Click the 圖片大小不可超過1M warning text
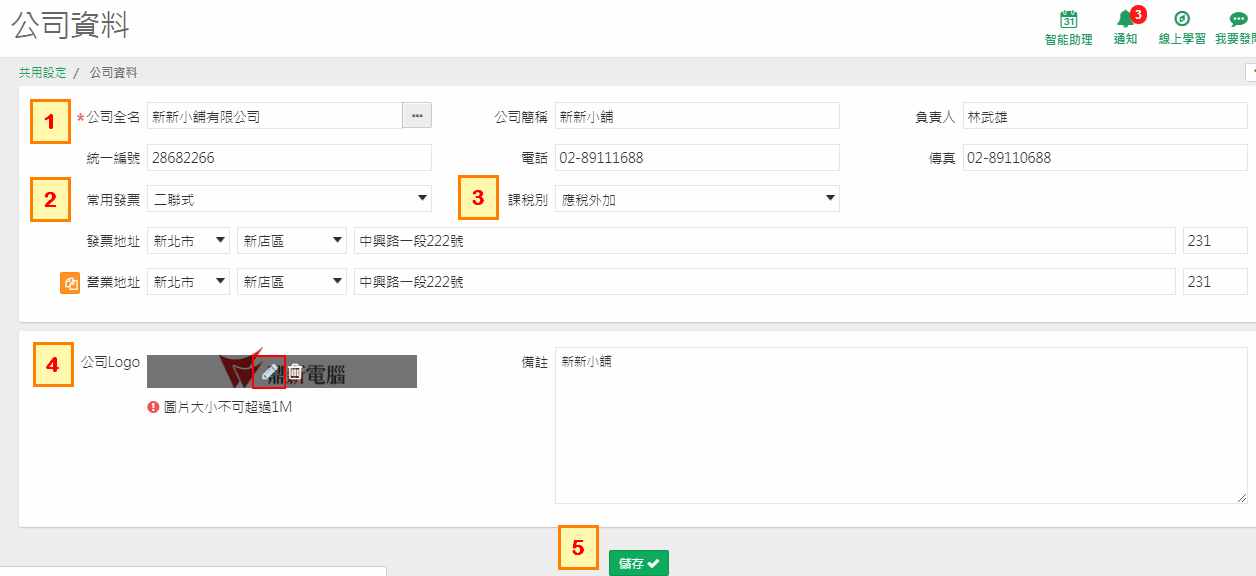Image resolution: width=1256 pixels, height=576 pixels. pos(227,407)
